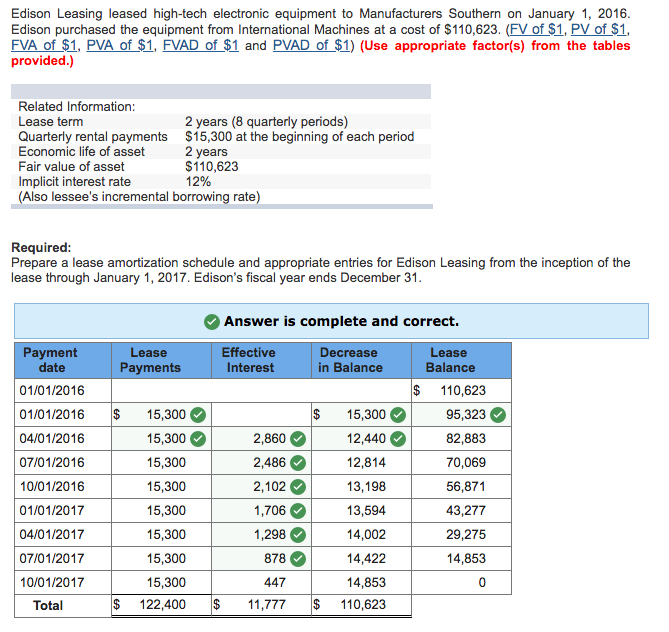Screen dimensions: 669x632
Task: Click the 14,853 lease balance cell in 07/01/2017 row
Action: (462, 558)
